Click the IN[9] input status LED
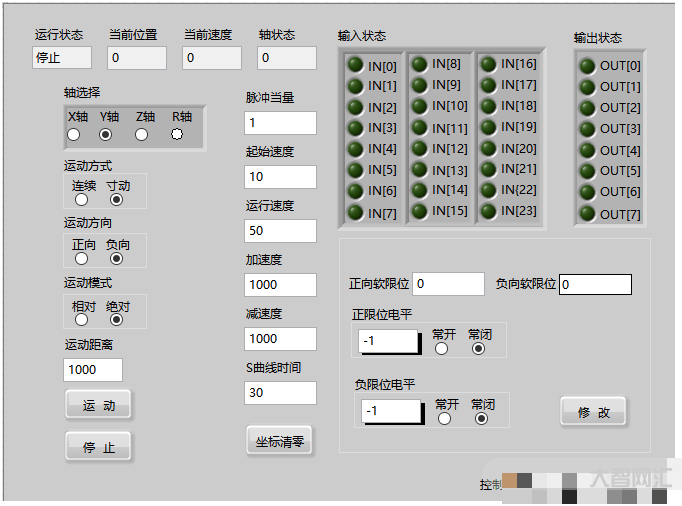 point(420,85)
